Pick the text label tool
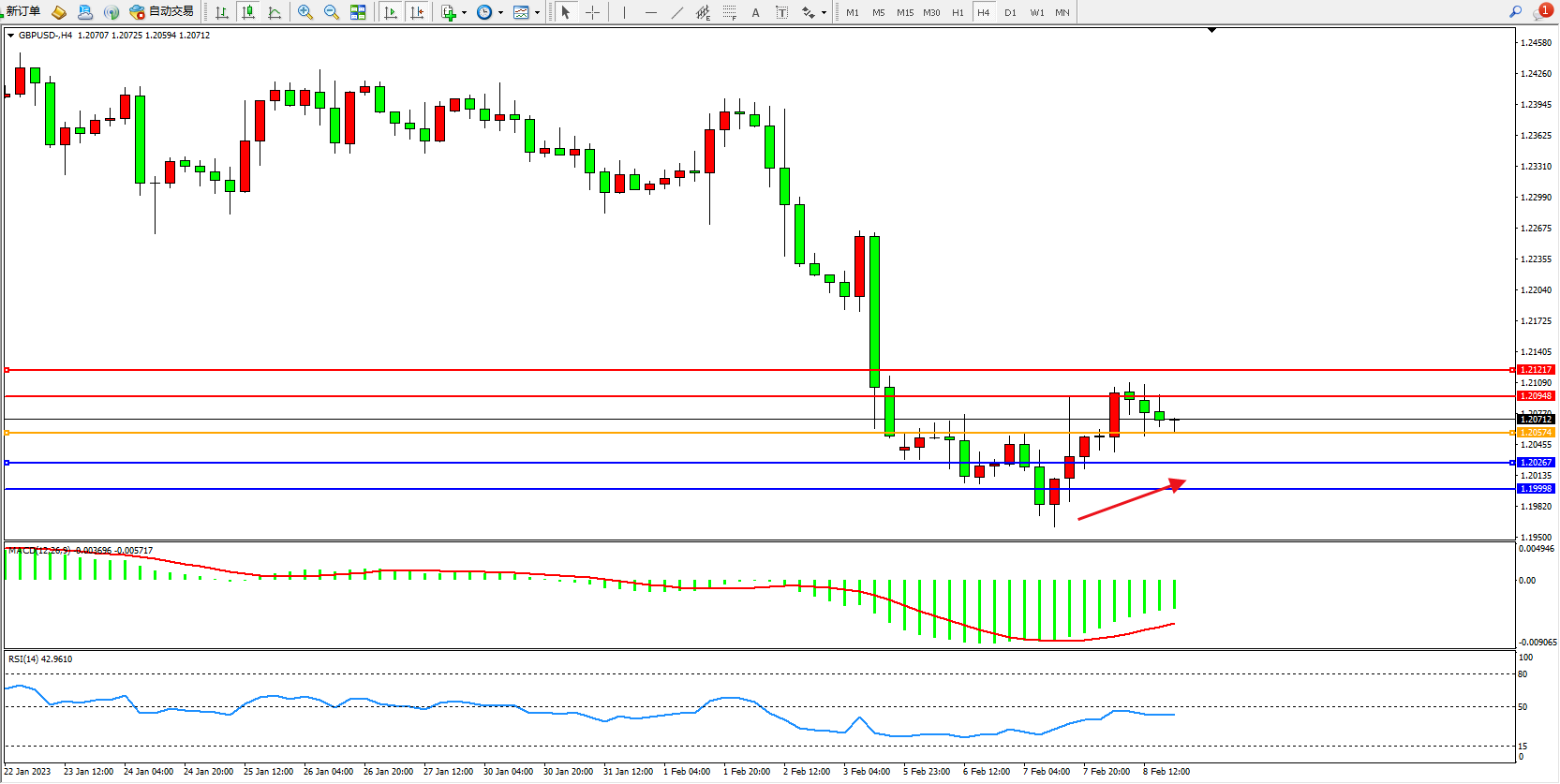Viewport: 1560px width, 784px height. pos(755,12)
